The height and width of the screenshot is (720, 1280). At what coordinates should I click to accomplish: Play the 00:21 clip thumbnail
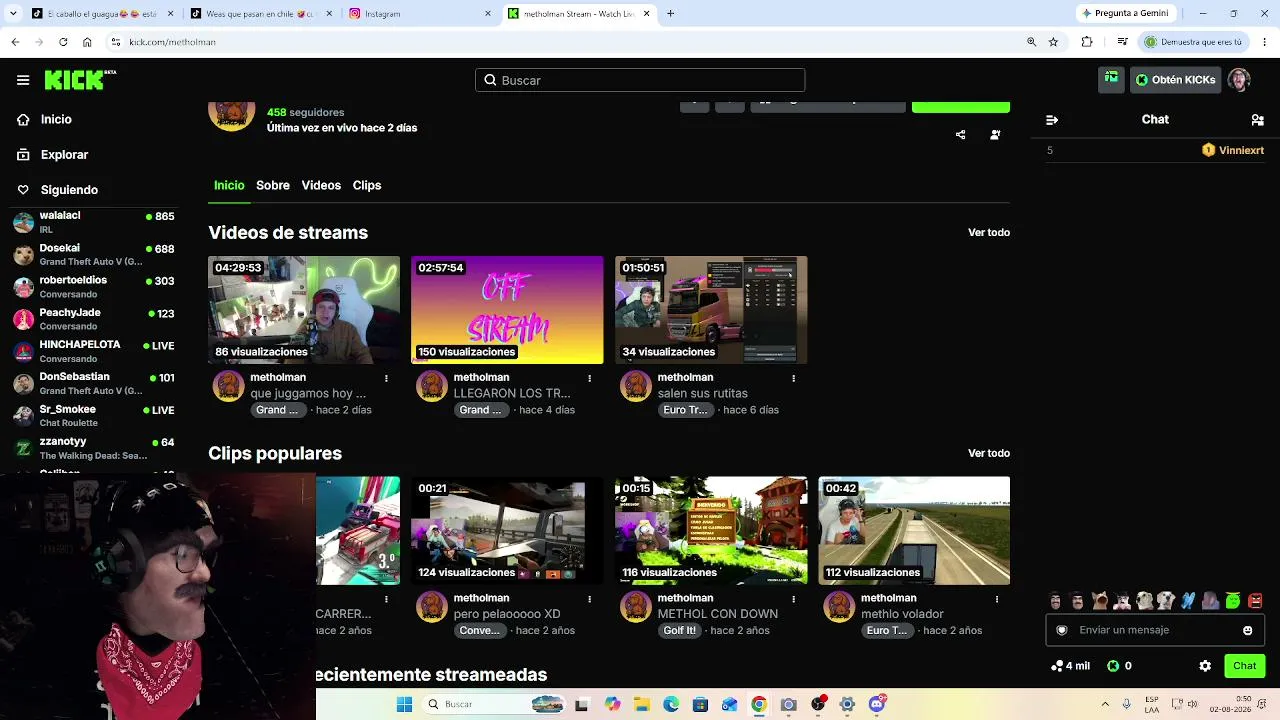point(507,530)
